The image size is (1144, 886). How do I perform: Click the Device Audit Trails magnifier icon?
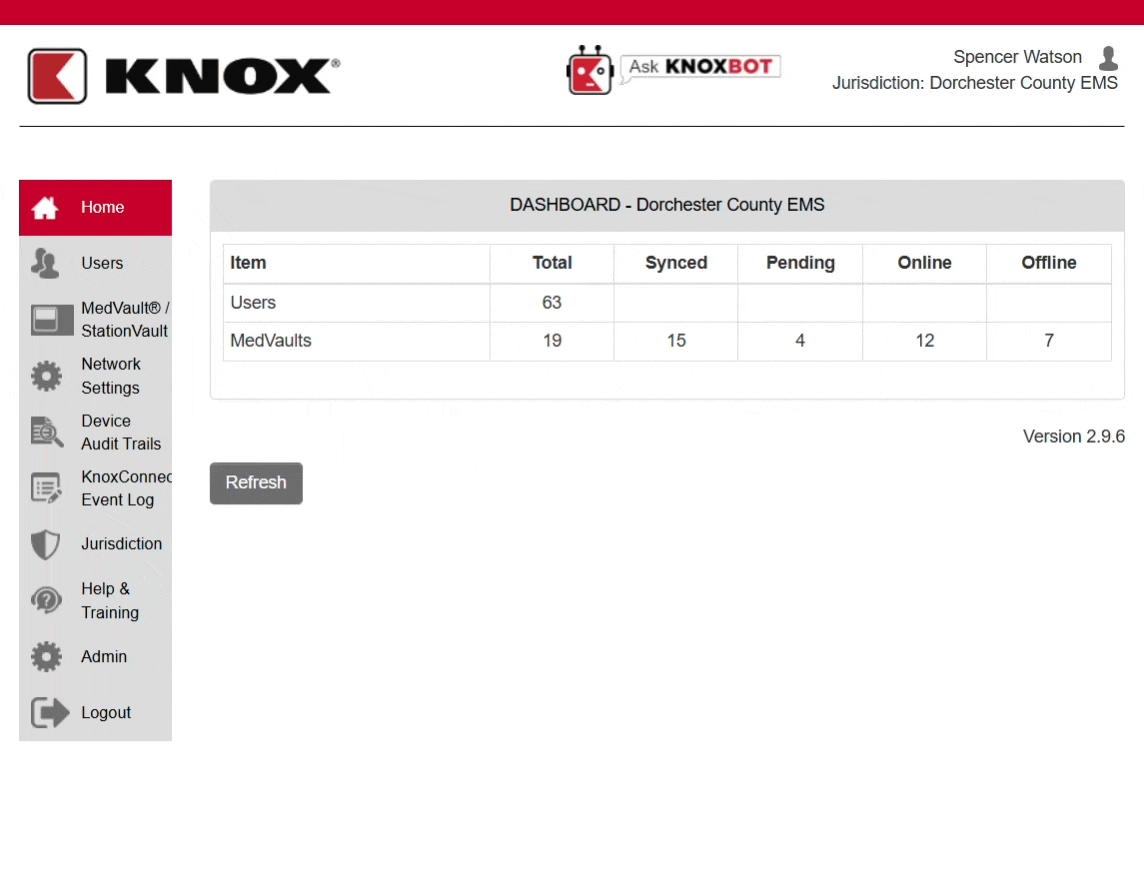pos(47,432)
